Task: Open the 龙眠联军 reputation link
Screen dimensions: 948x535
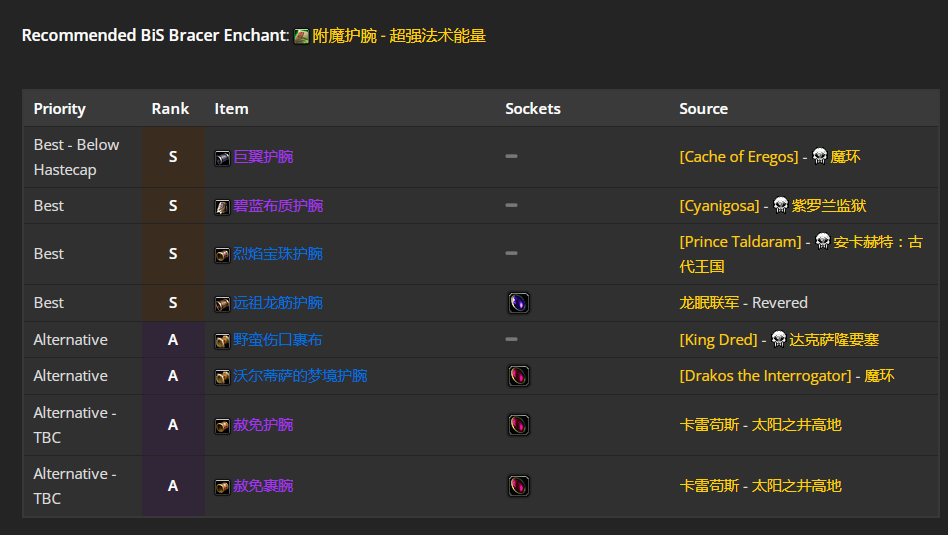Action: (709, 303)
